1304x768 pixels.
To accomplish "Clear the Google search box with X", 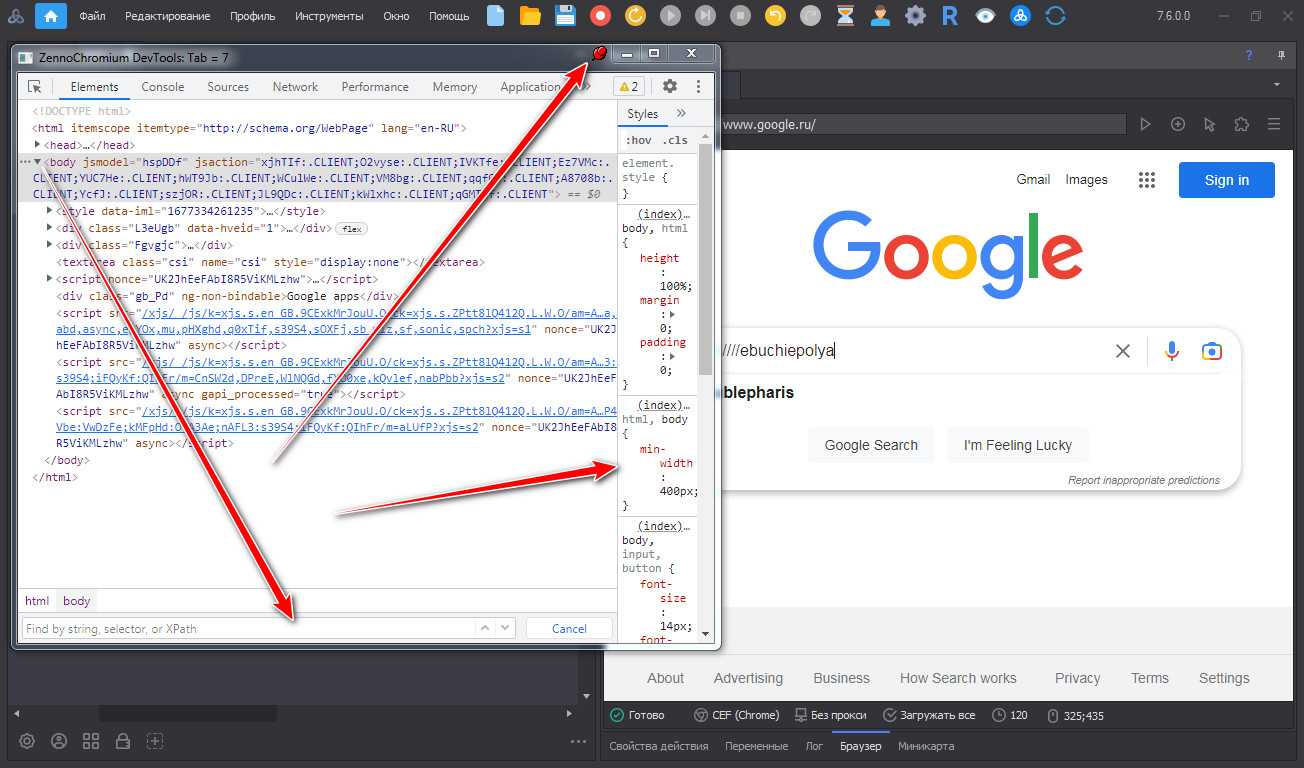I will 1123,351.
